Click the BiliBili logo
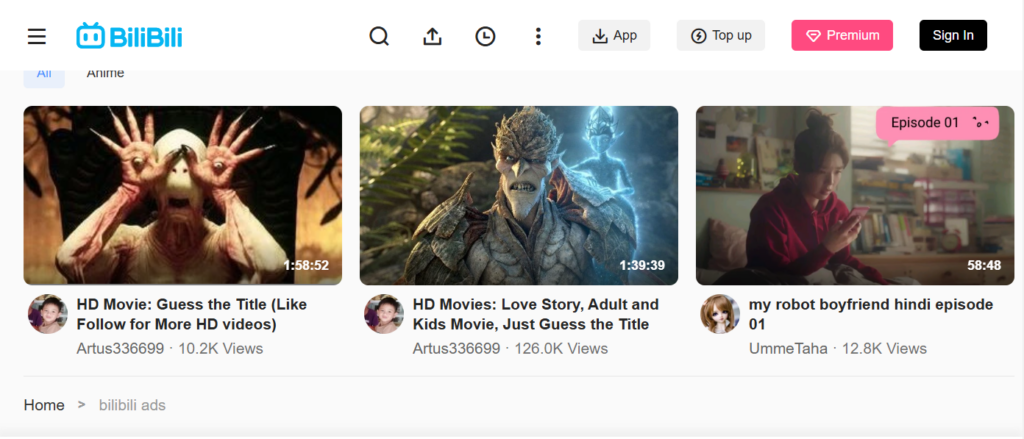Image resolution: width=1024 pixels, height=439 pixels. coord(129,36)
